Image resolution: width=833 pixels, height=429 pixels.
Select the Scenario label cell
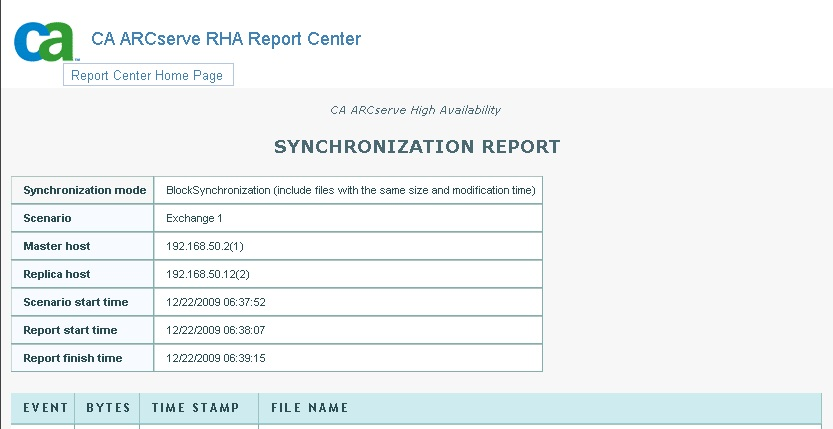click(x=47, y=218)
